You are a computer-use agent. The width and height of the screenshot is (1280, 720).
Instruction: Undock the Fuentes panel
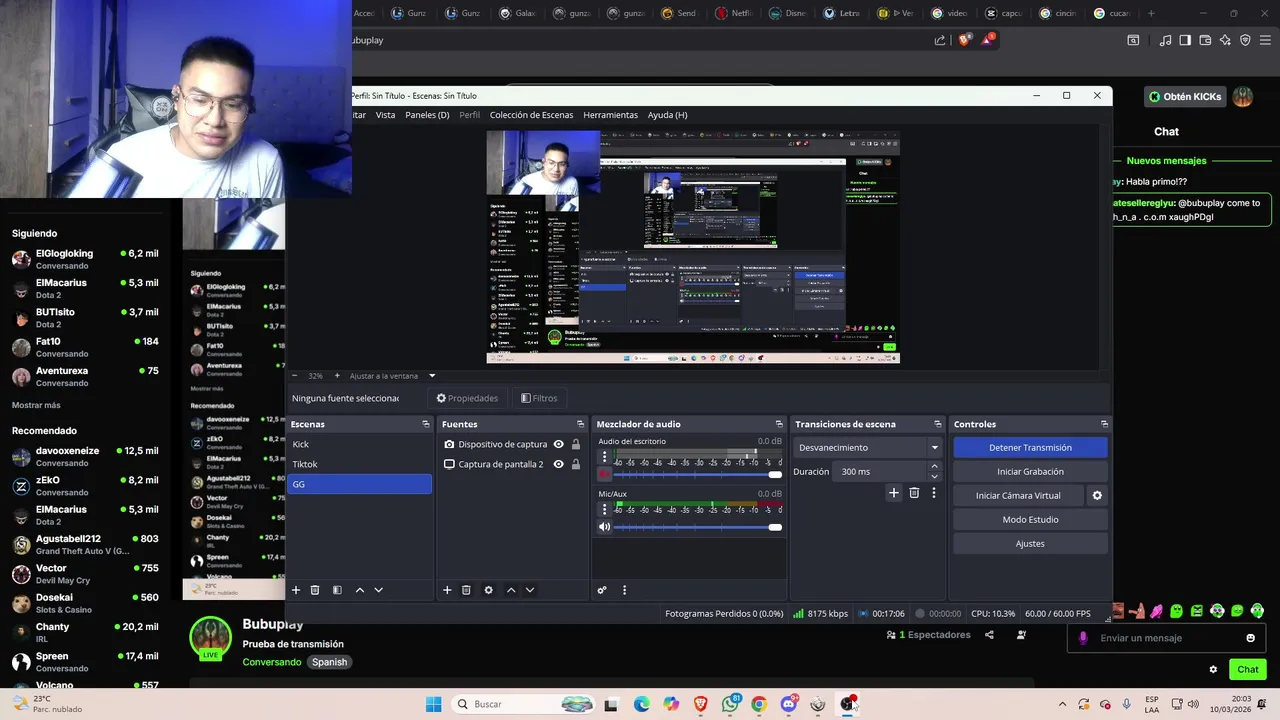click(x=580, y=424)
